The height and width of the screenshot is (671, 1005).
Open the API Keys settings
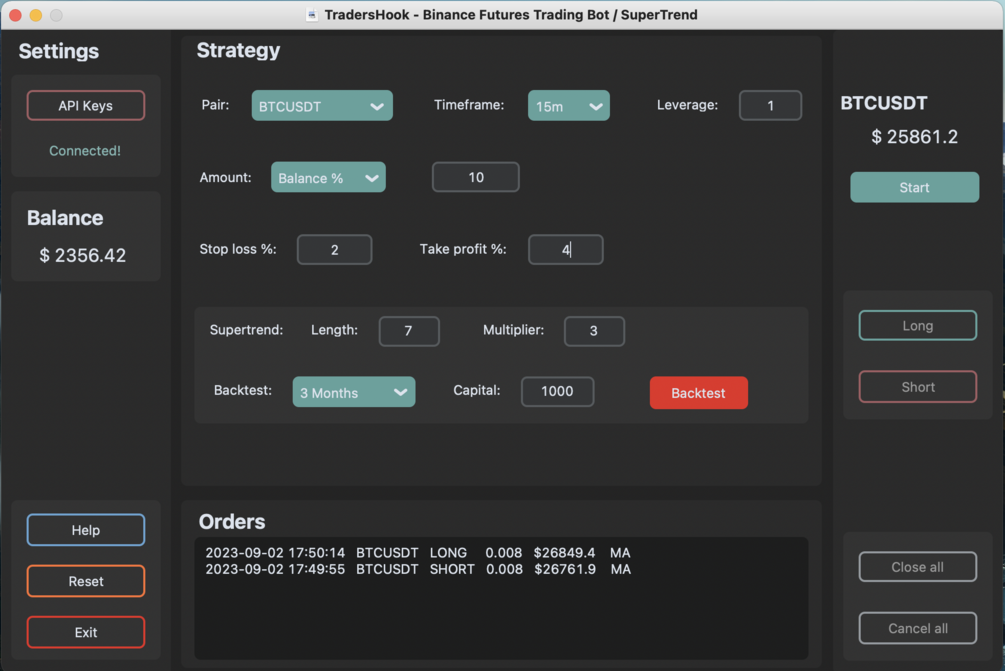(85, 106)
